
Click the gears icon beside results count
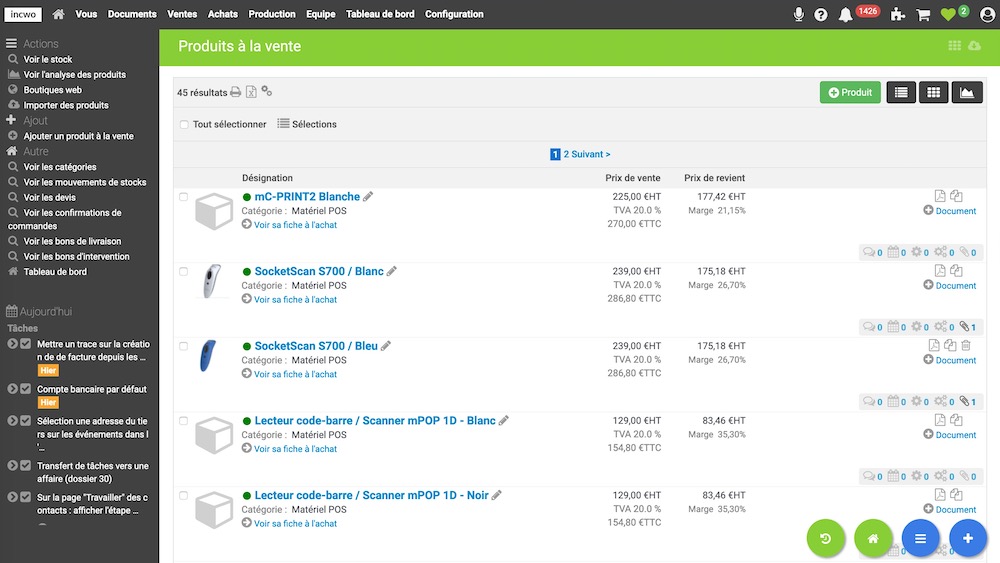click(x=267, y=92)
